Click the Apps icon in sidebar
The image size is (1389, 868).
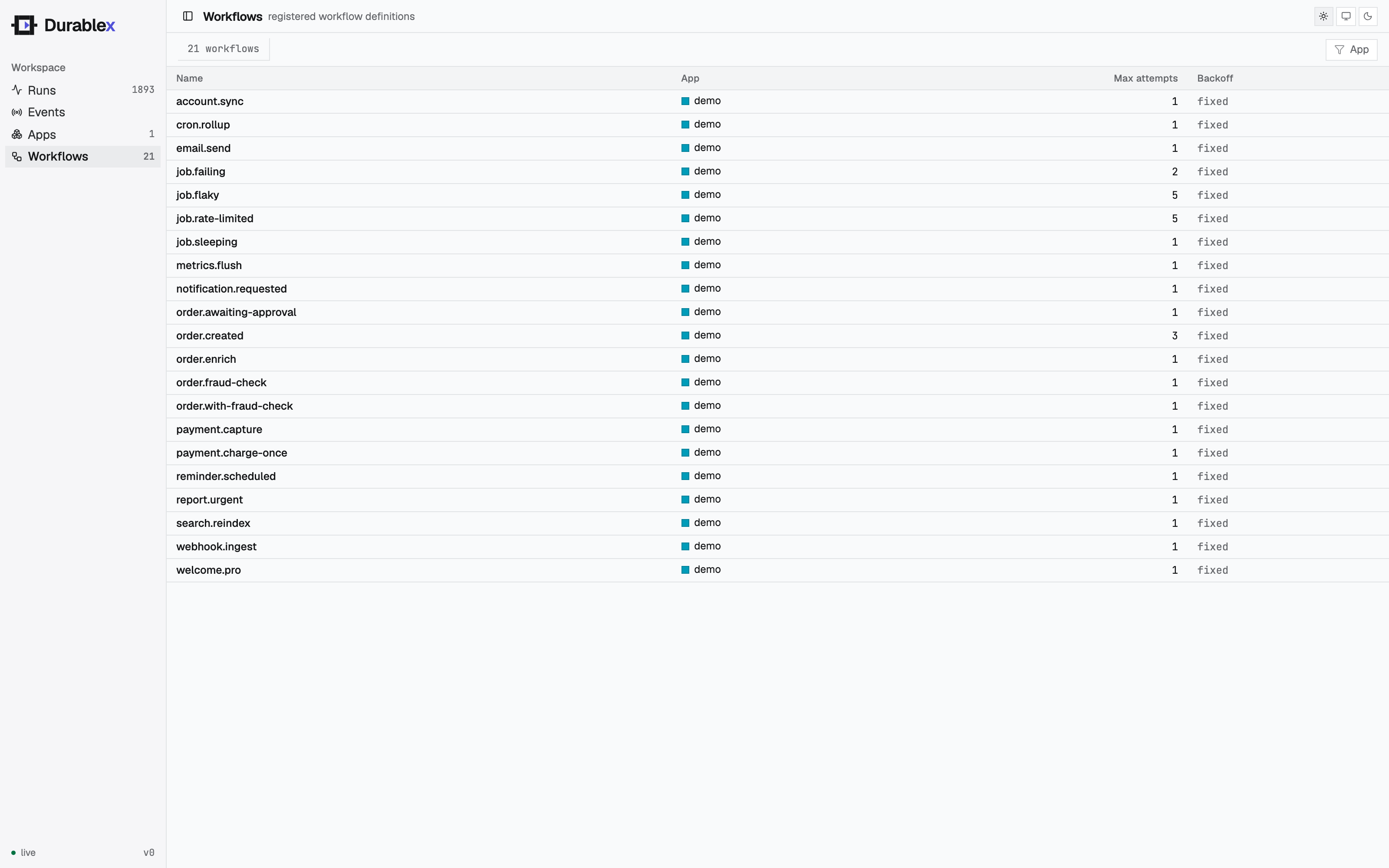point(17,135)
